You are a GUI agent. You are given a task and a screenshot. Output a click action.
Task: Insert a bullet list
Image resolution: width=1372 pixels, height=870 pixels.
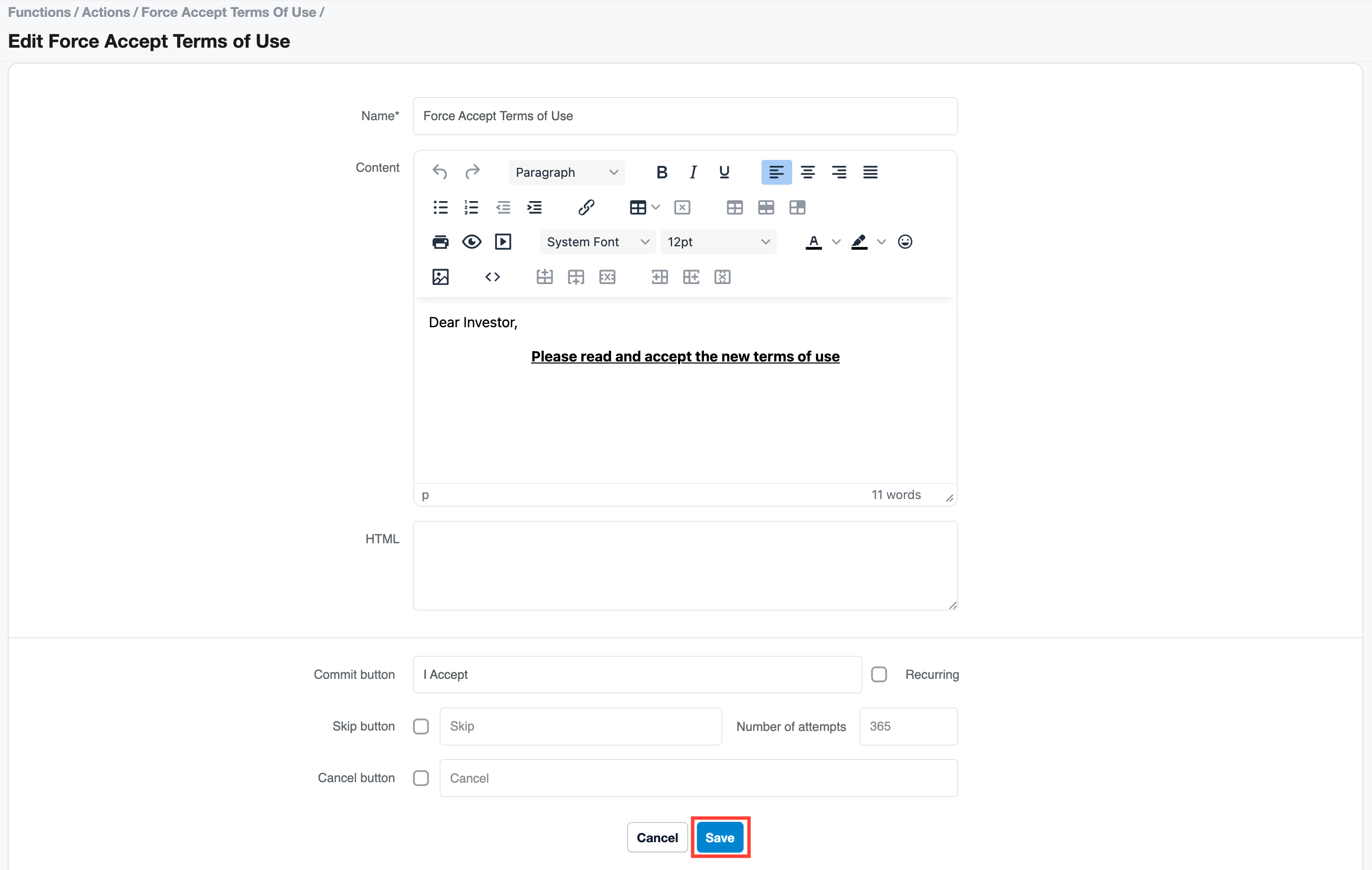pyautogui.click(x=440, y=207)
